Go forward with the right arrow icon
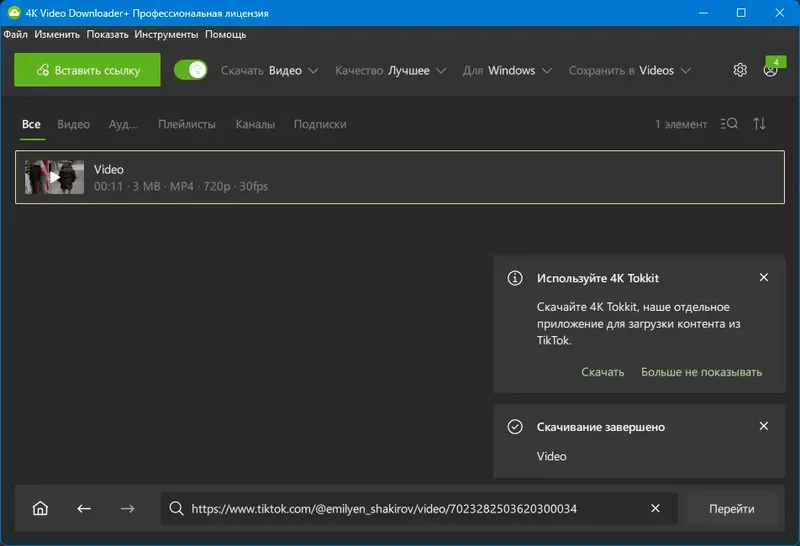800x546 pixels. (128, 508)
